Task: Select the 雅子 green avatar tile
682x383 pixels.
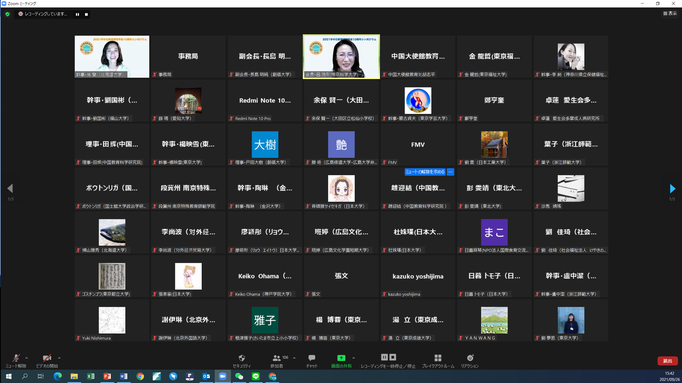Action: pyautogui.click(x=265, y=320)
